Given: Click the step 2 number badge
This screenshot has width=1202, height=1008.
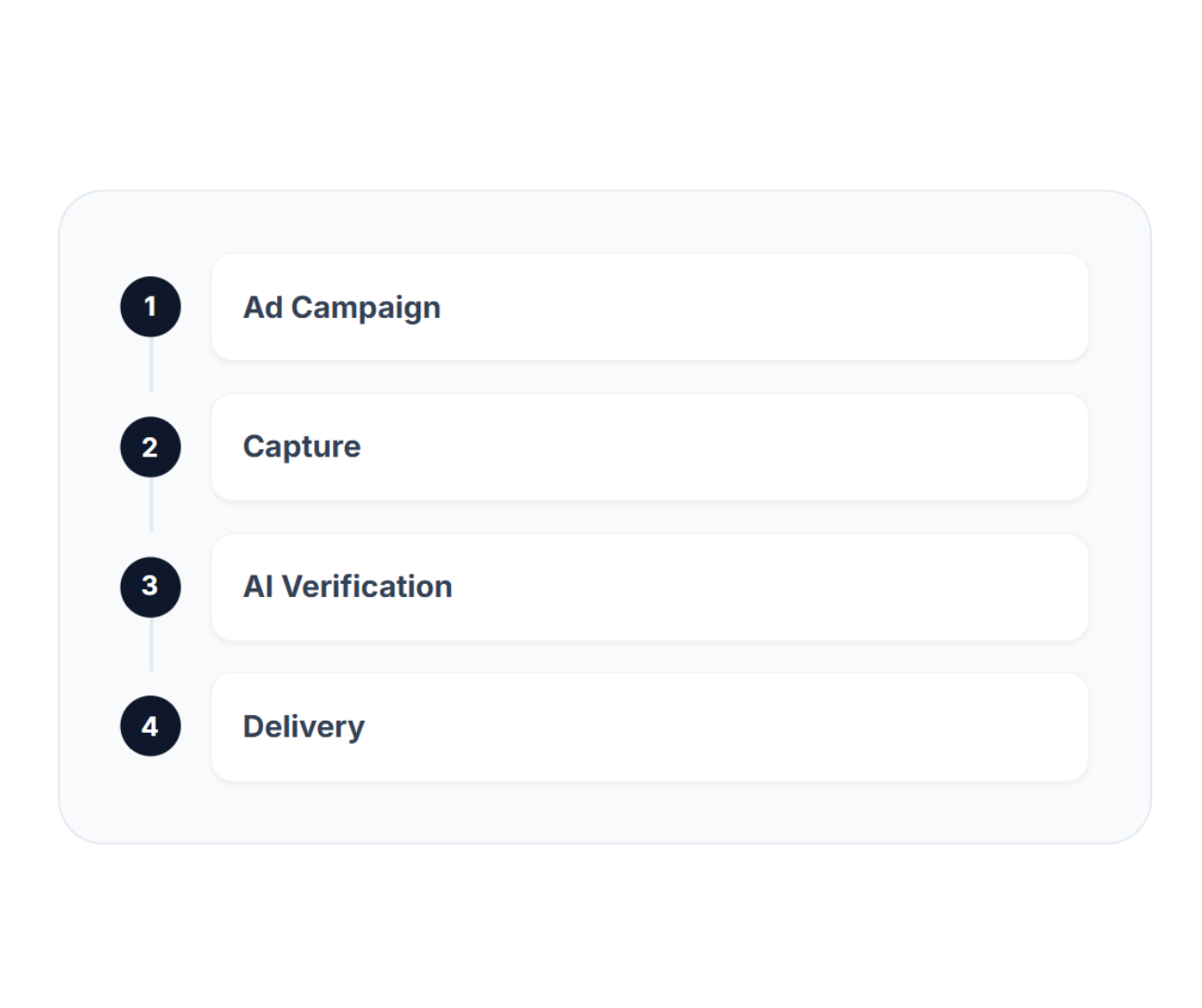Looking at the screenshot, I should click(x=151, y=447).
